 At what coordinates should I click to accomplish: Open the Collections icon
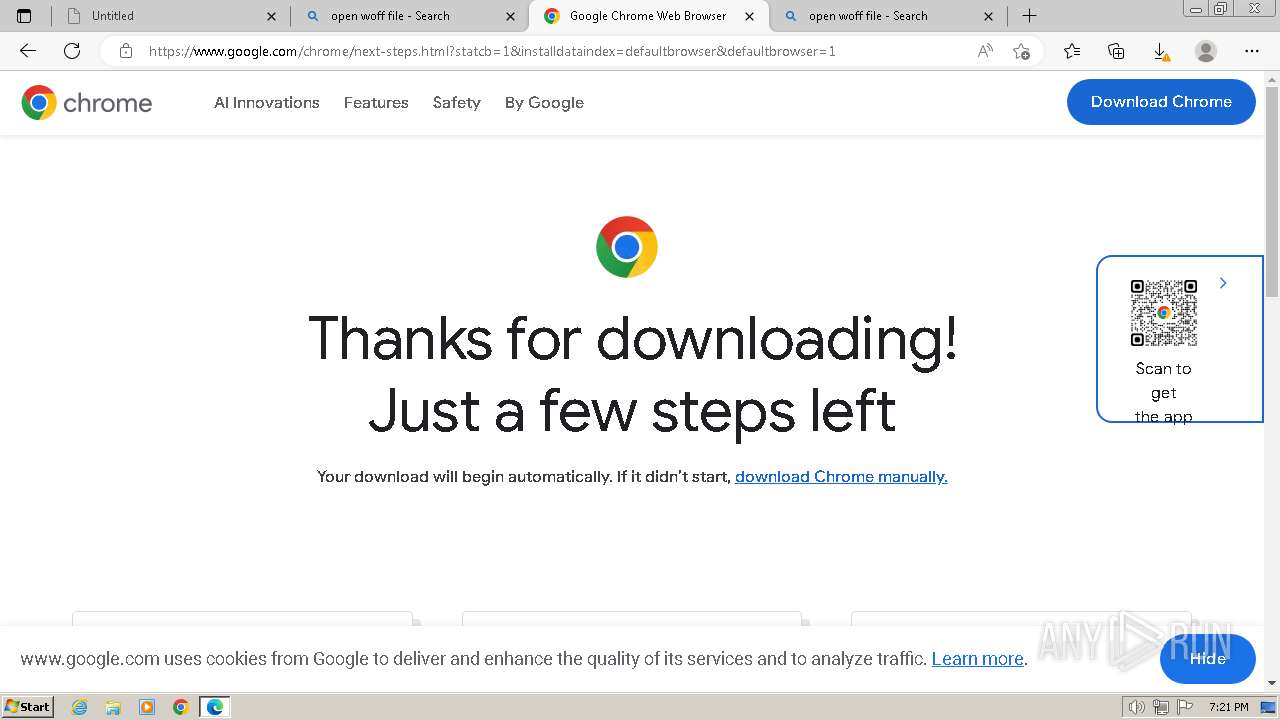pos(1116,51)
